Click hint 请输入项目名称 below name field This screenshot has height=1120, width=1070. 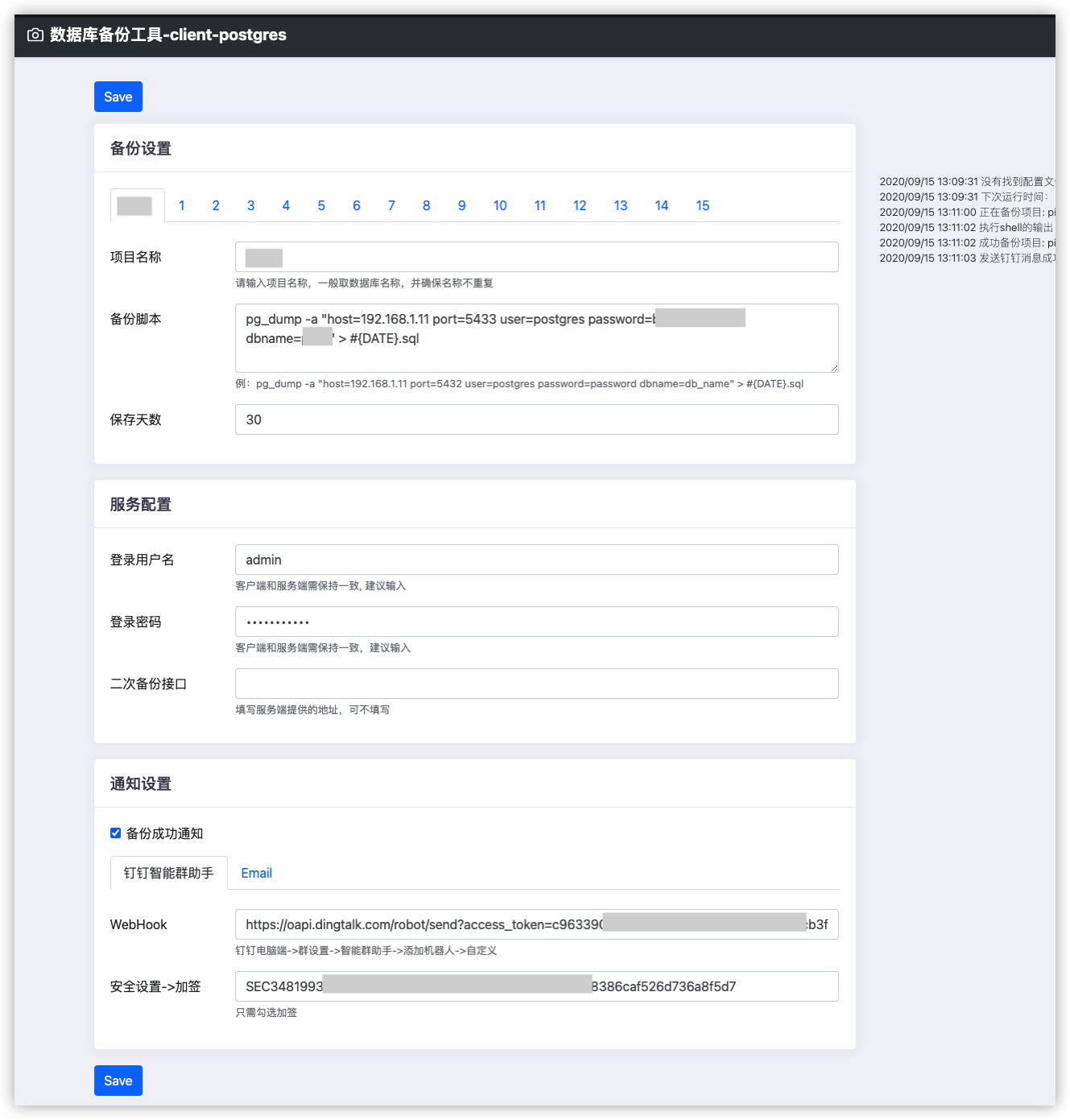point(364,283)
